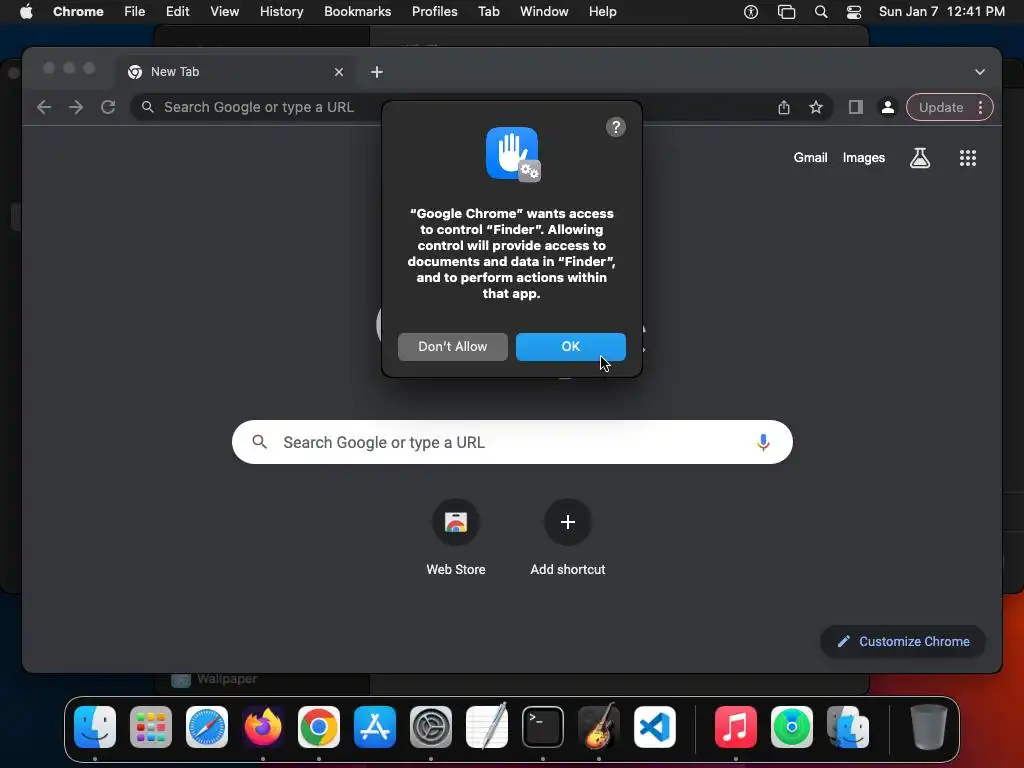Viewport: 1024px width, 768px height.
Task: Open TextEdit from the Dock
Action: point(487,727)
